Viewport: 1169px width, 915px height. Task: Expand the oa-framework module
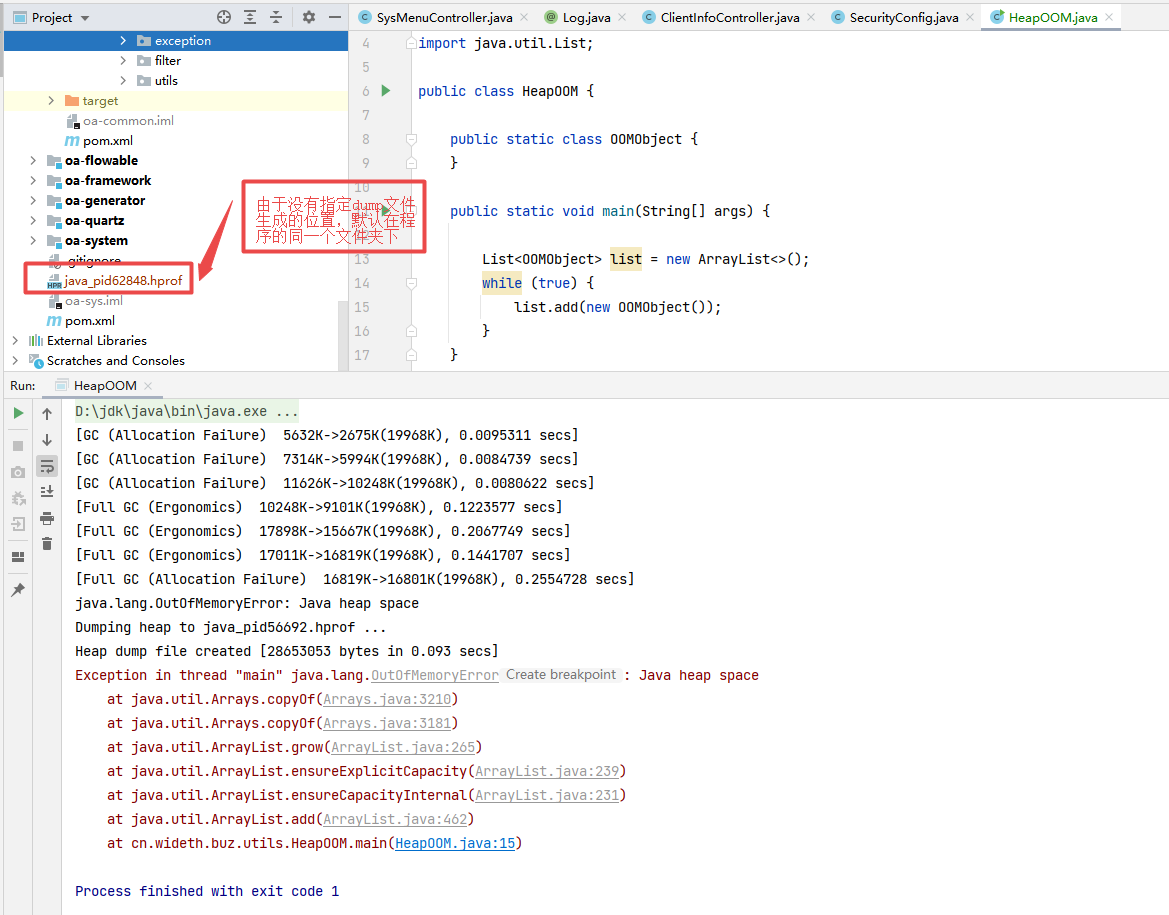pos(33,180)
